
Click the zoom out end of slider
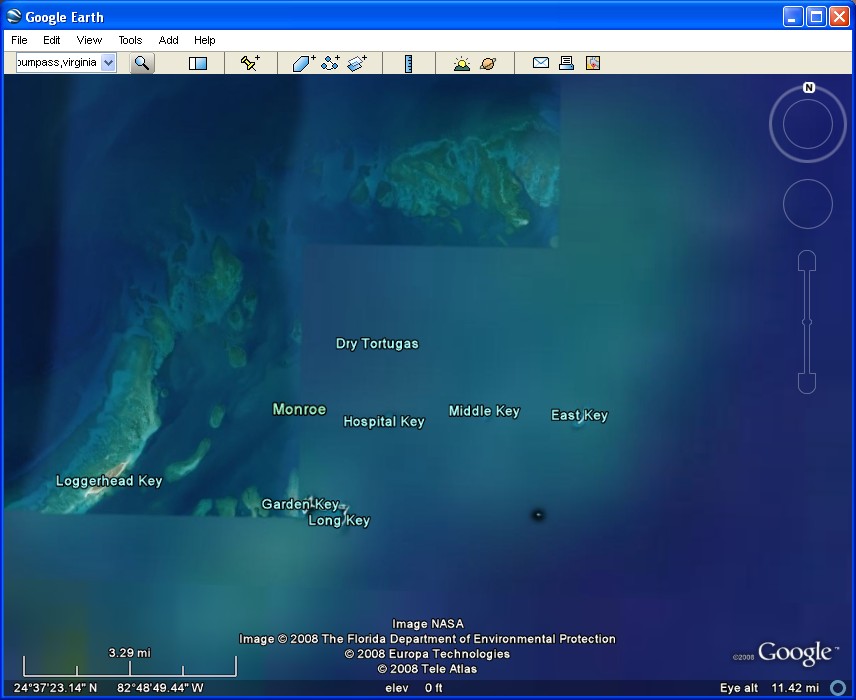[x=807, y=383]
